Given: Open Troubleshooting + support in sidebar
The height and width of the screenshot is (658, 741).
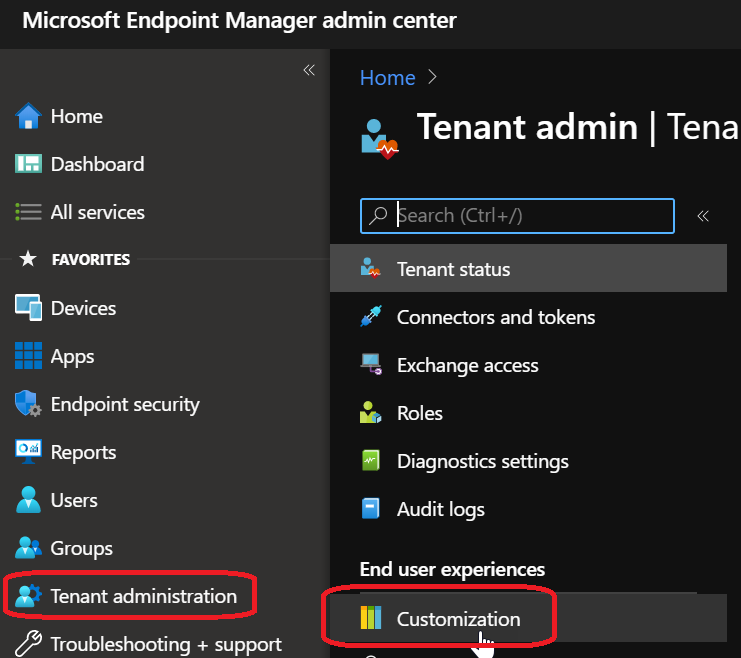Looking at the screenshot, I should (166, 644).
